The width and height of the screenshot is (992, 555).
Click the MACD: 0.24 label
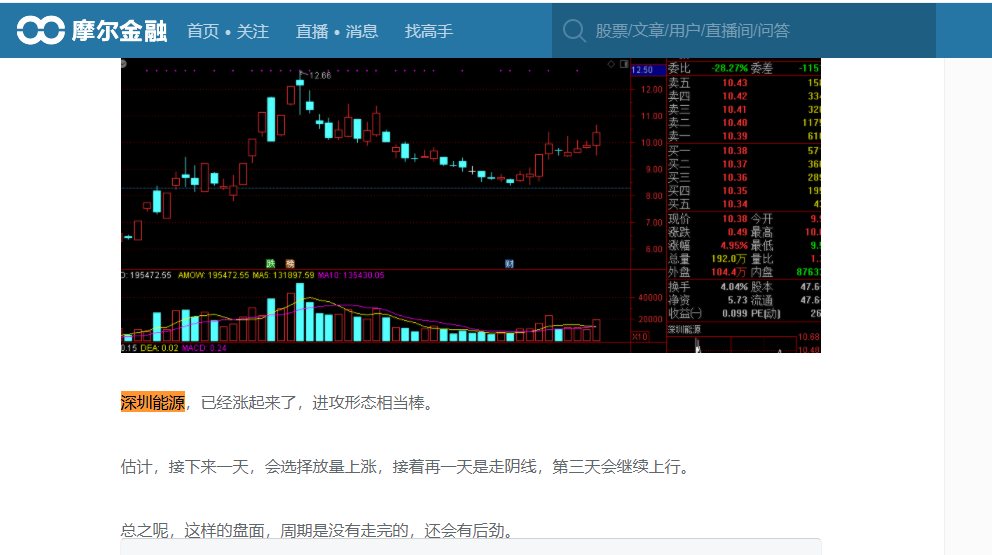(x=204, y=348)
